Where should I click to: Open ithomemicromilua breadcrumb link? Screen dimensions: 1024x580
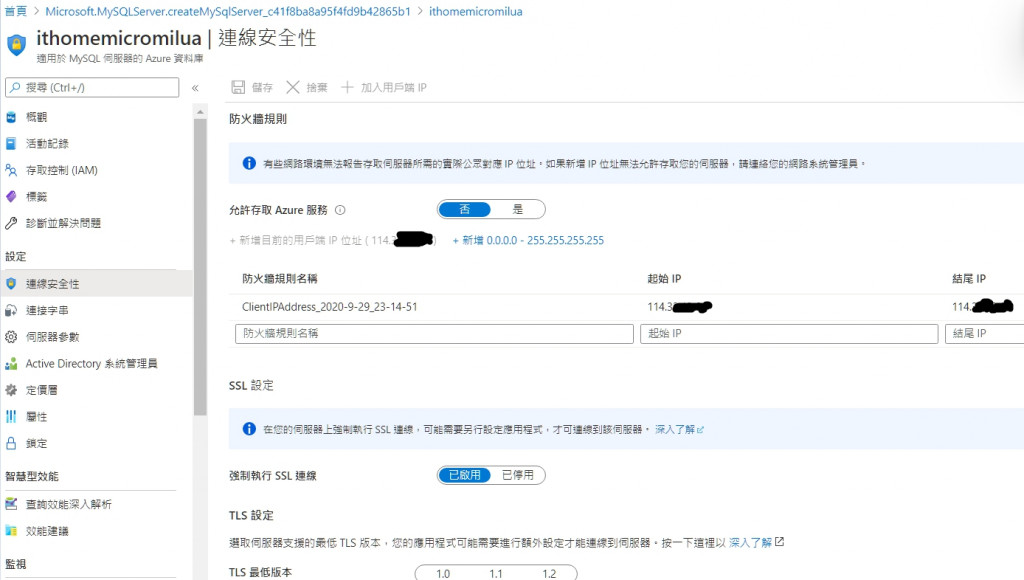pos(475,11)
